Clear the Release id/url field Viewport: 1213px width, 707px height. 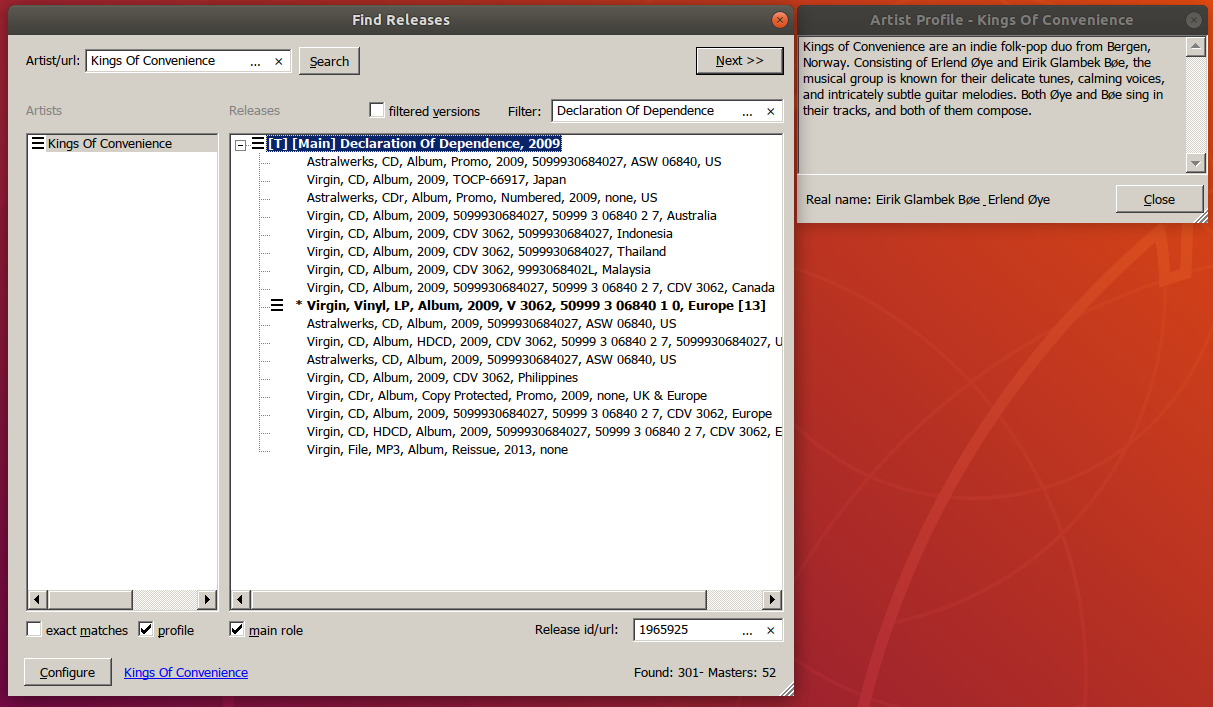[771, 631]
